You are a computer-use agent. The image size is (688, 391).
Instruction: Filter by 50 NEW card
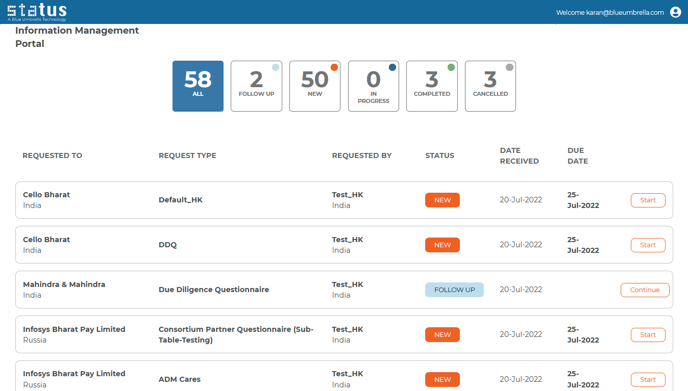click(x=315, y=86)
